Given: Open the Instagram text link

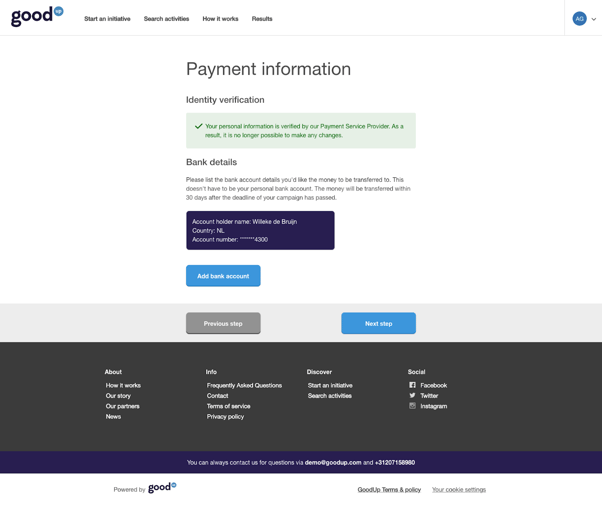Looking at the screenshot, I should click(434, 406).
